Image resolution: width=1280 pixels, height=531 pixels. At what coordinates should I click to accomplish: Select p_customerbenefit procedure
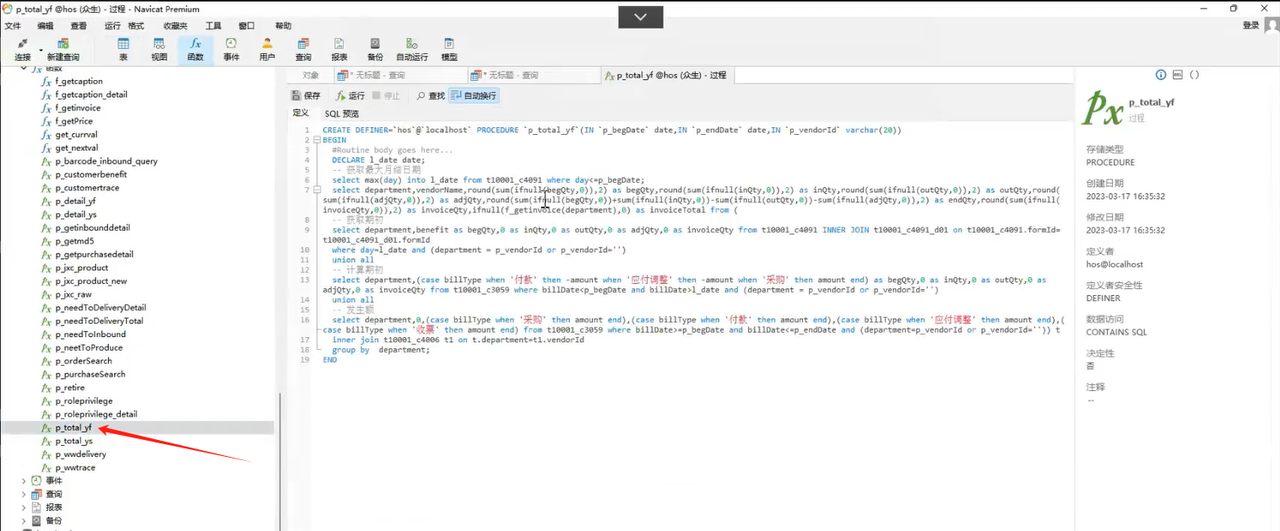(91, 174)
